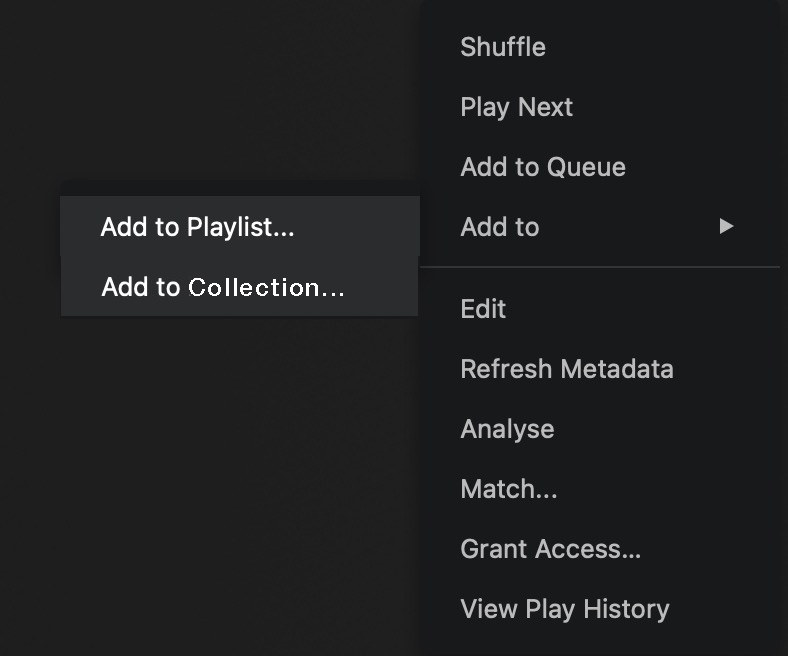The height and width of the screenshot is (656, 788).
Task: Select Add to Playlist... in the submenu
Action: pos(198,227)
